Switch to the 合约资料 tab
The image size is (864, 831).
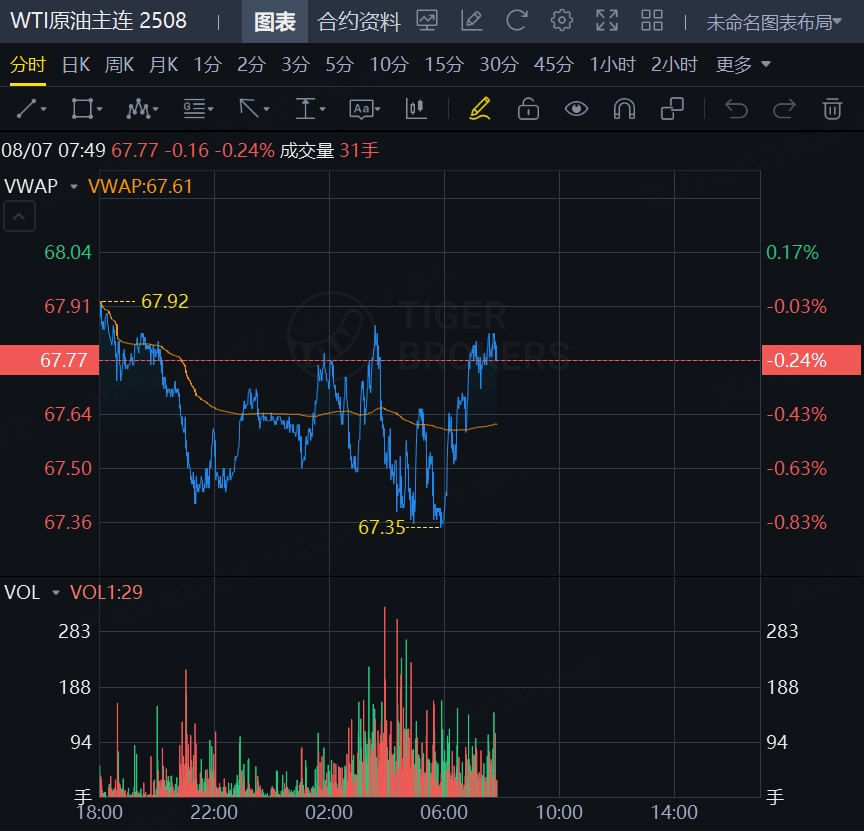click(359, 21)
